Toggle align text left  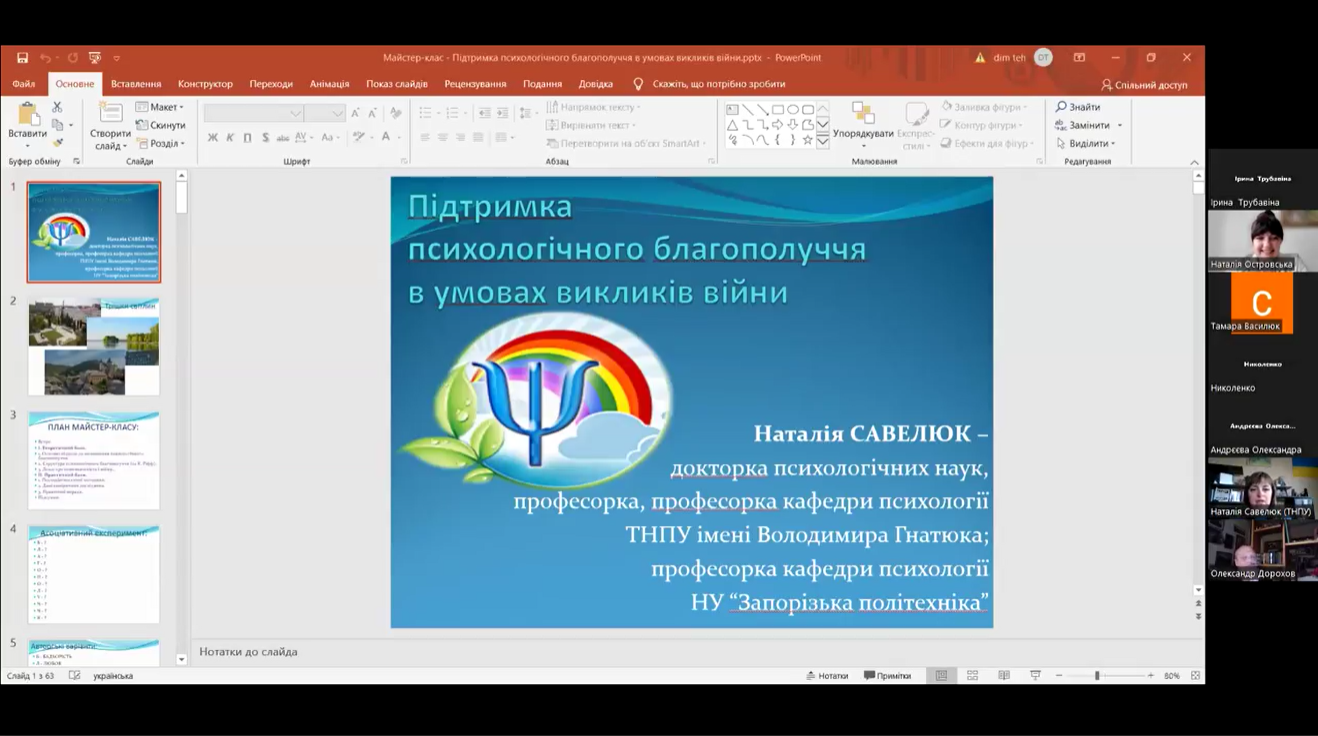tap(425, 138)
